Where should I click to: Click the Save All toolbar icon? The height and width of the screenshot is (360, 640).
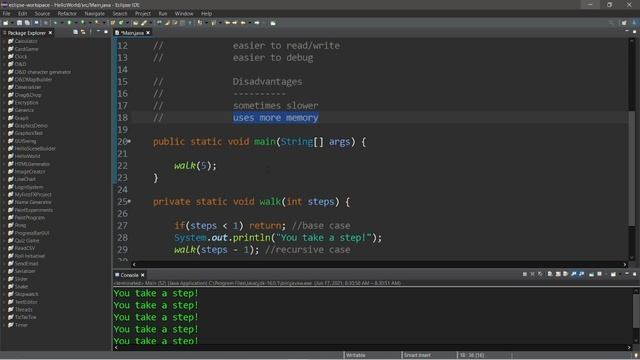pos(27,23)
